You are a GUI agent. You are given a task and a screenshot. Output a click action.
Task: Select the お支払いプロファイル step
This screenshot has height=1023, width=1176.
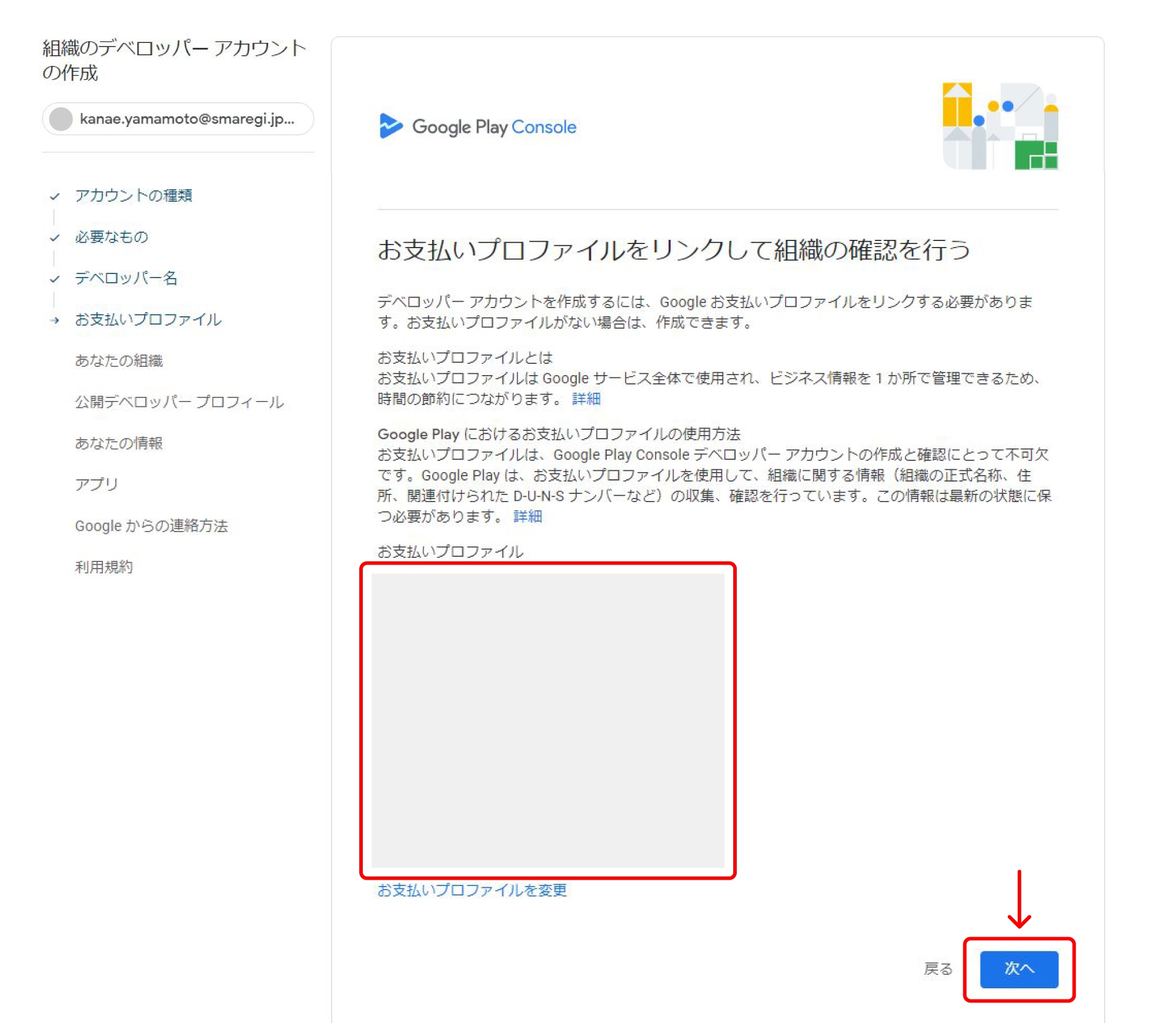coord(148,319)
